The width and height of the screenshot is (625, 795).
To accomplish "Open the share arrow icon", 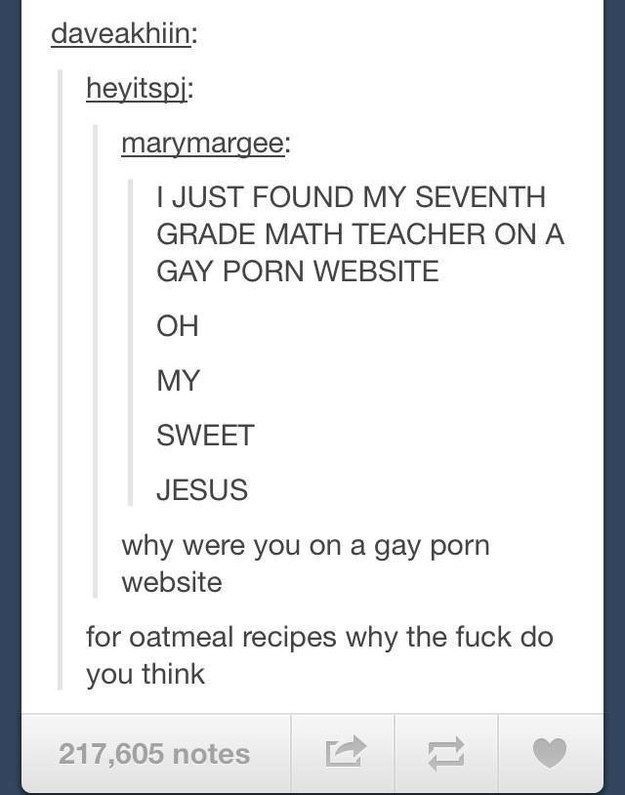I will click(x=345, y=750).
